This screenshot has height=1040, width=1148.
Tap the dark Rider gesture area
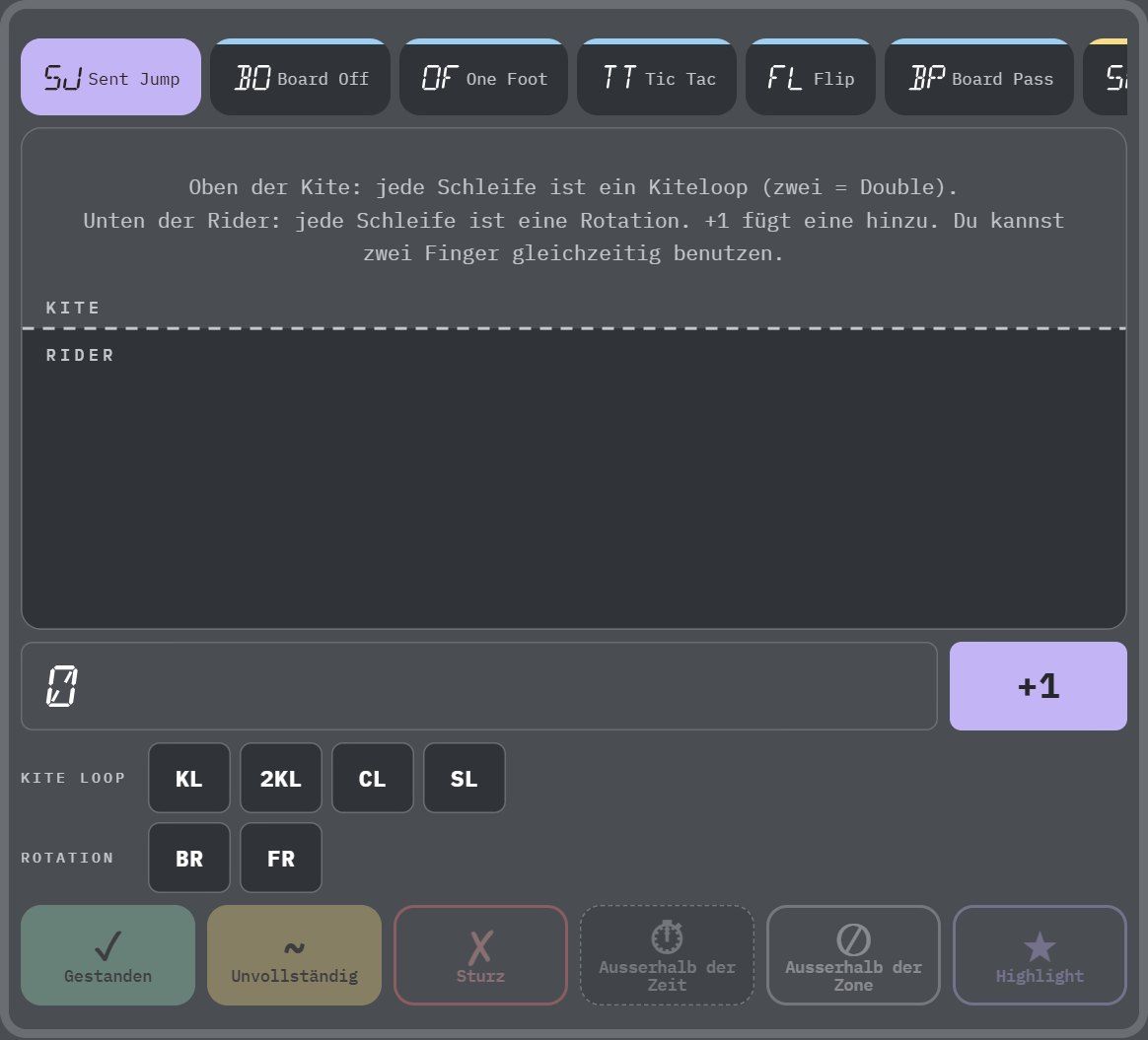pyautogui.click(x=574, y=479)
